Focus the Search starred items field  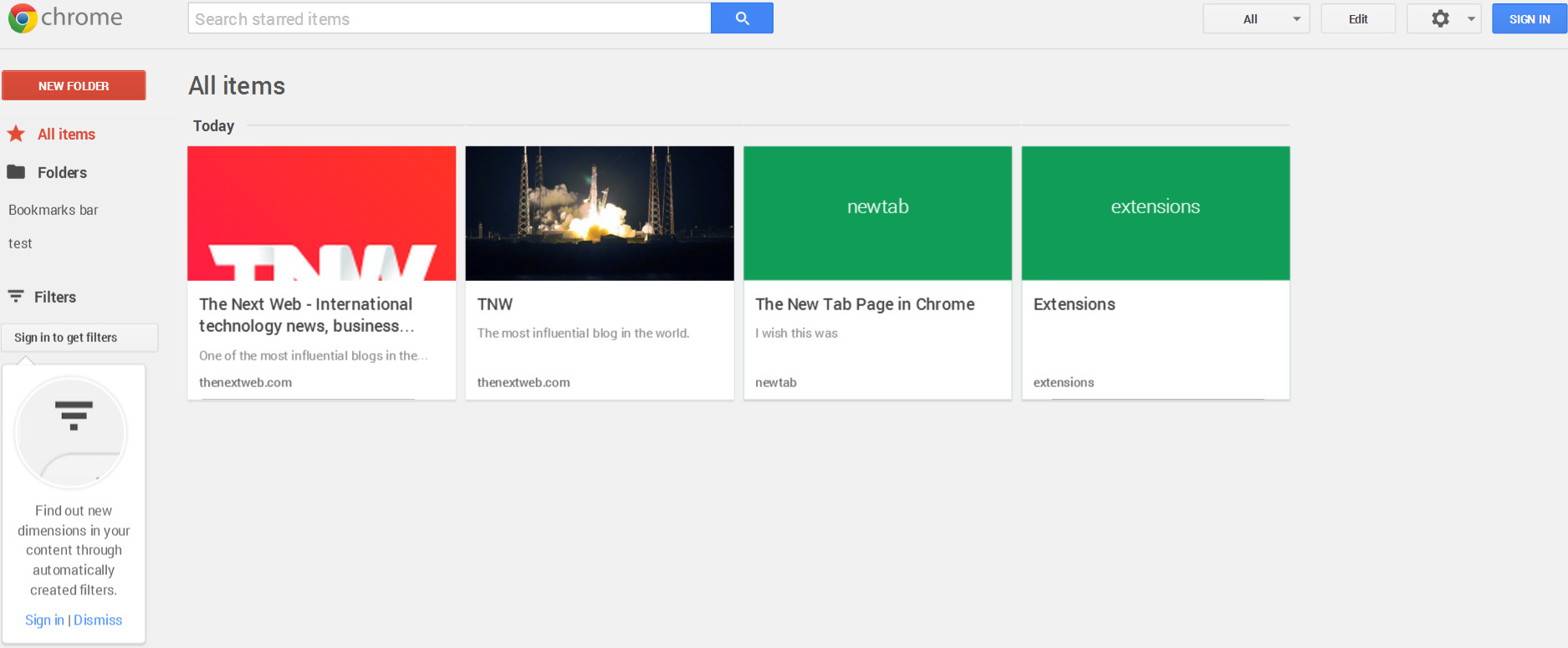click(x=449, y=18)
